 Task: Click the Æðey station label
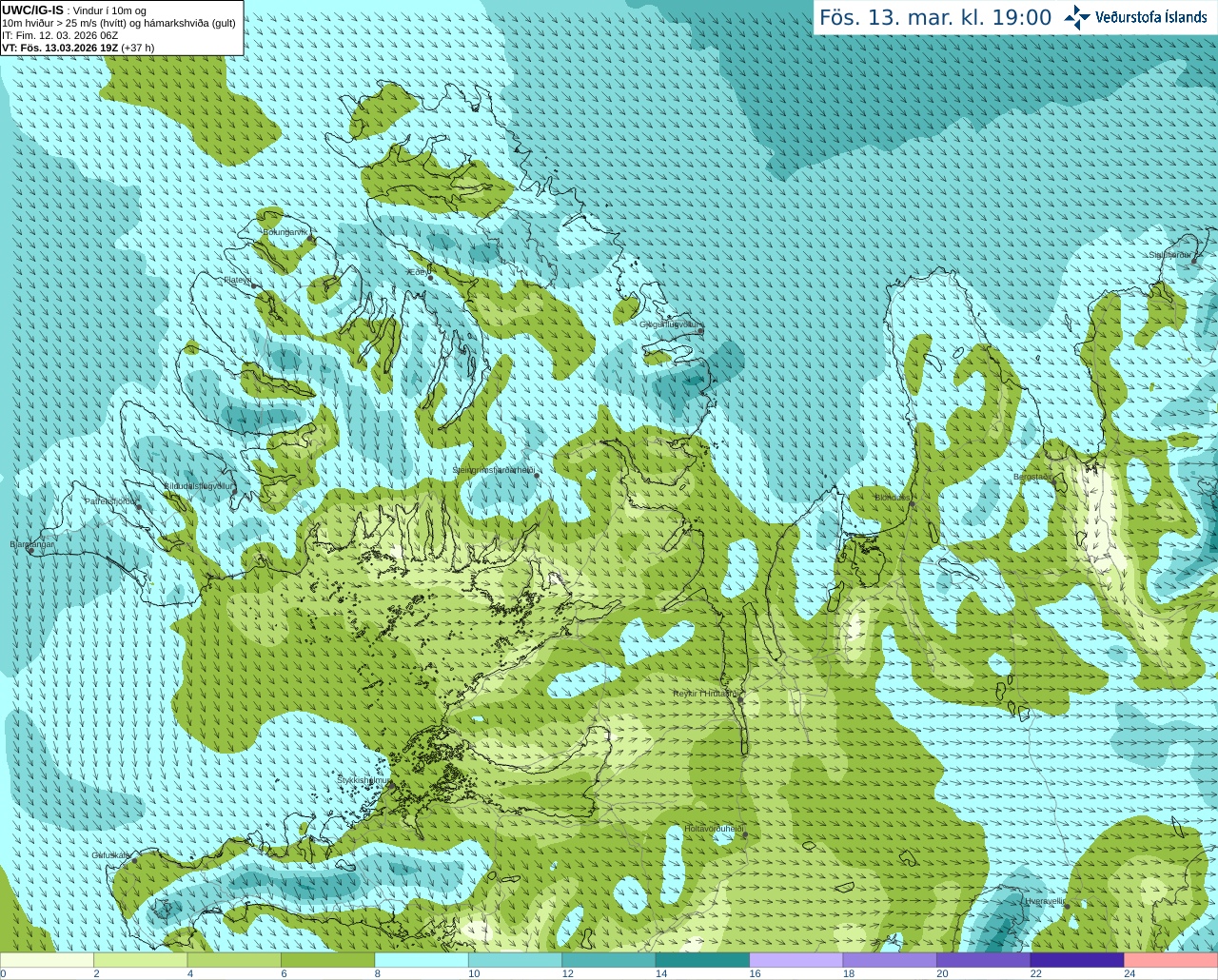(x=417, y=271)
